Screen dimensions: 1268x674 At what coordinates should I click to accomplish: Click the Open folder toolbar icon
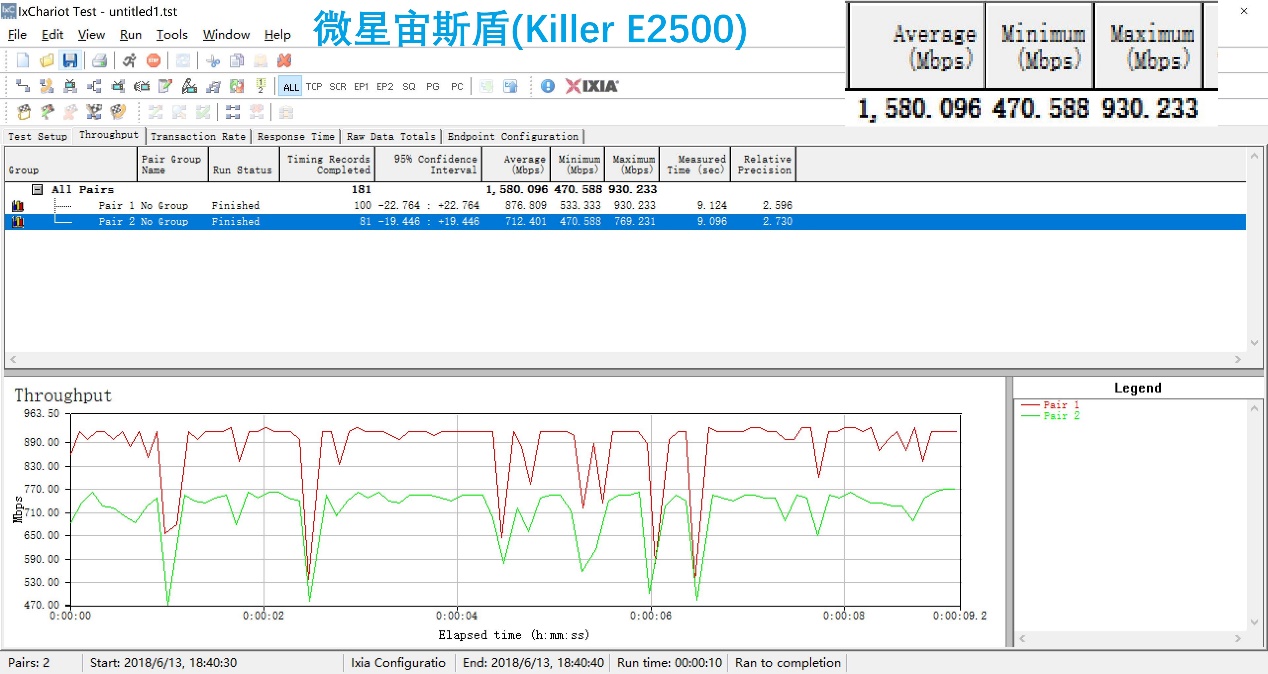47,60
